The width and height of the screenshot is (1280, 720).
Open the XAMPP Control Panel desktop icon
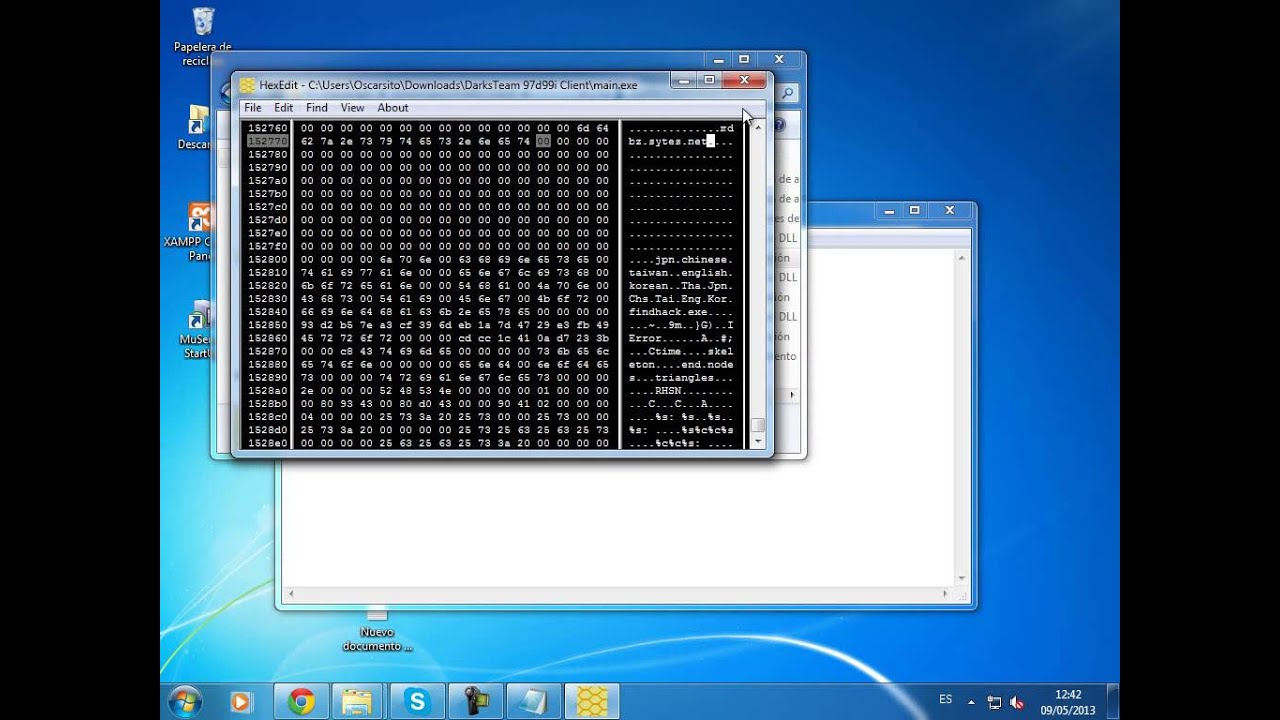pyautogui.click(x=199, y=232)
